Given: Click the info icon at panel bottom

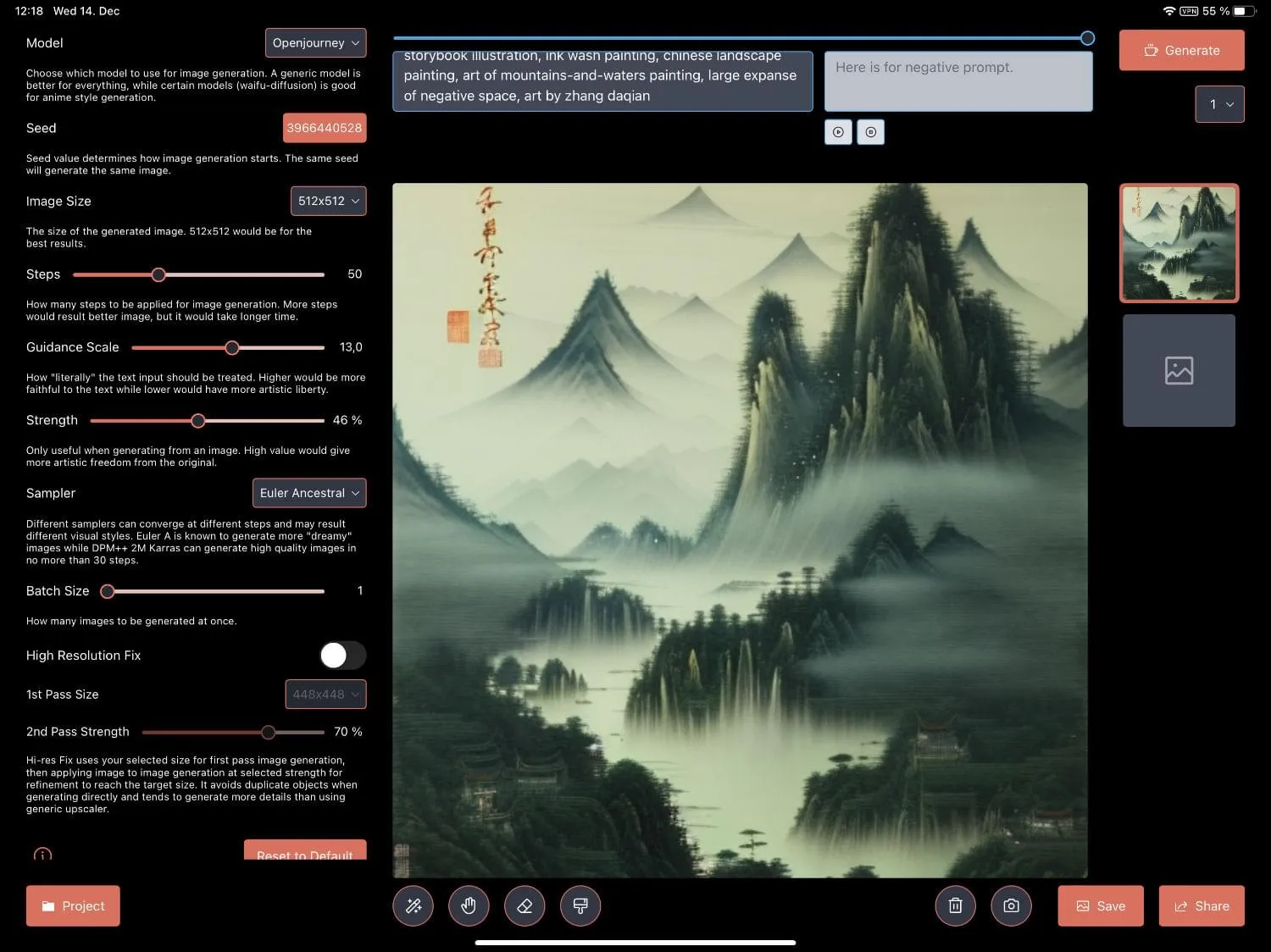Looking at the screenshot, I should pyautogui.click(x=42, y=855).
